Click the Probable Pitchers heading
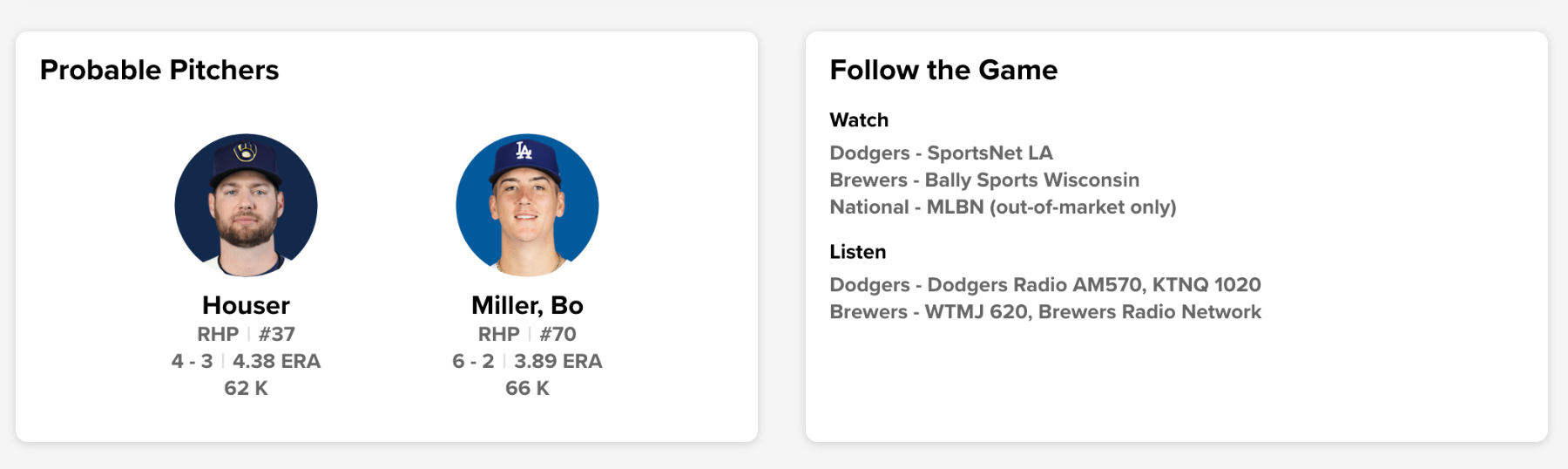 point(159,70)
